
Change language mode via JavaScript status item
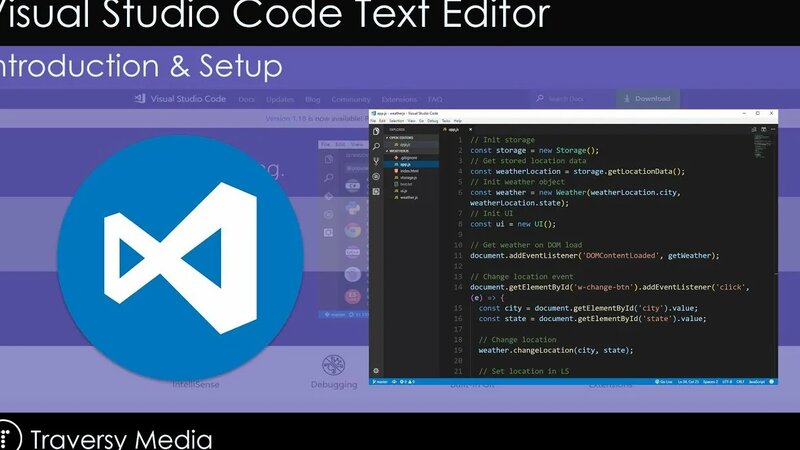[x=757, y=382]
